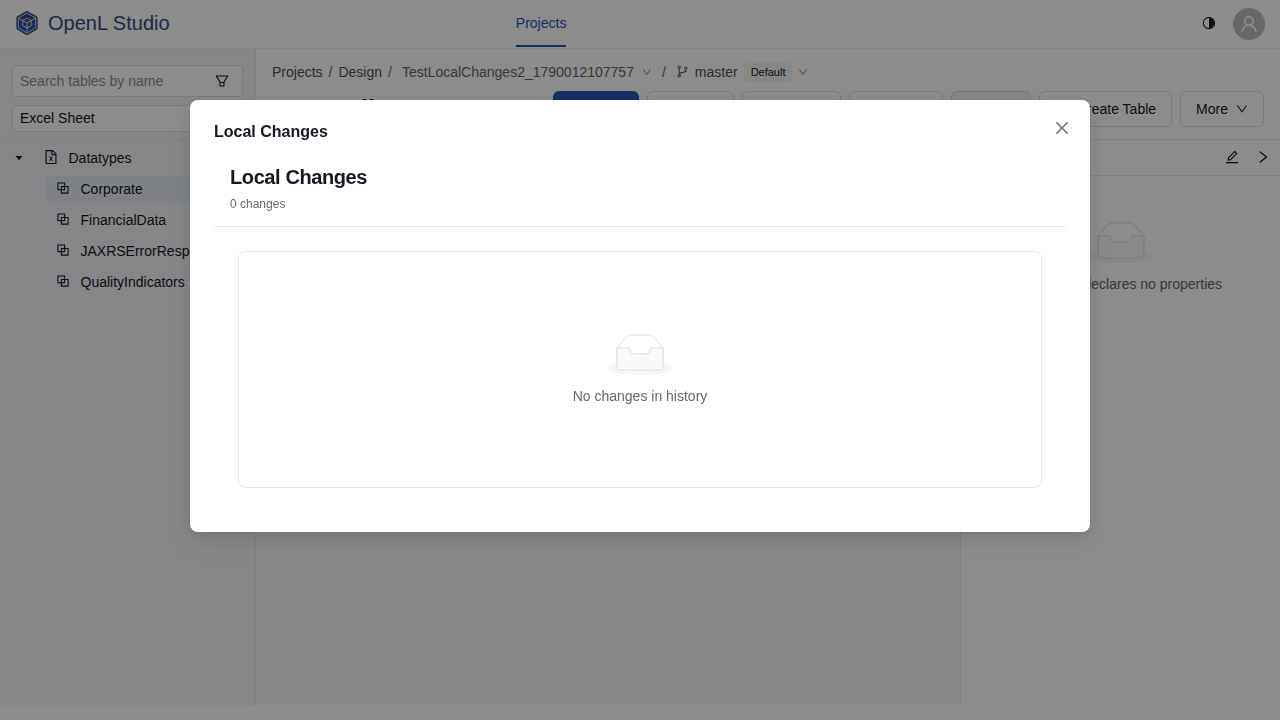The height and width of the screenshot is (720, 1280).
Task: Open the More actions dropdown
Action: [x=1222, y=109]
